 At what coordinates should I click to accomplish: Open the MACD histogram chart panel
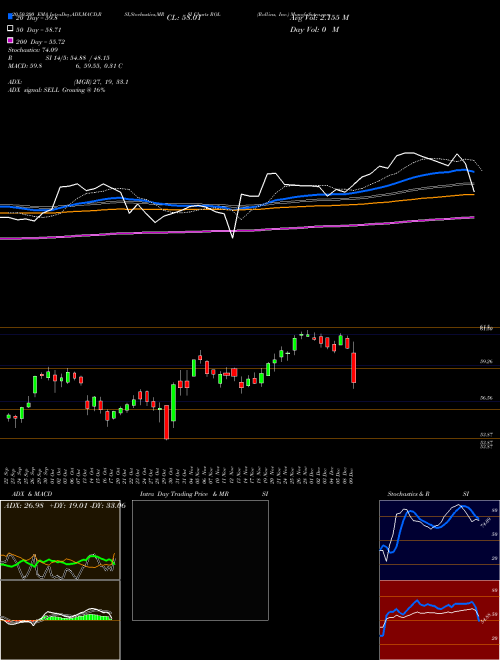coord(60,620)
